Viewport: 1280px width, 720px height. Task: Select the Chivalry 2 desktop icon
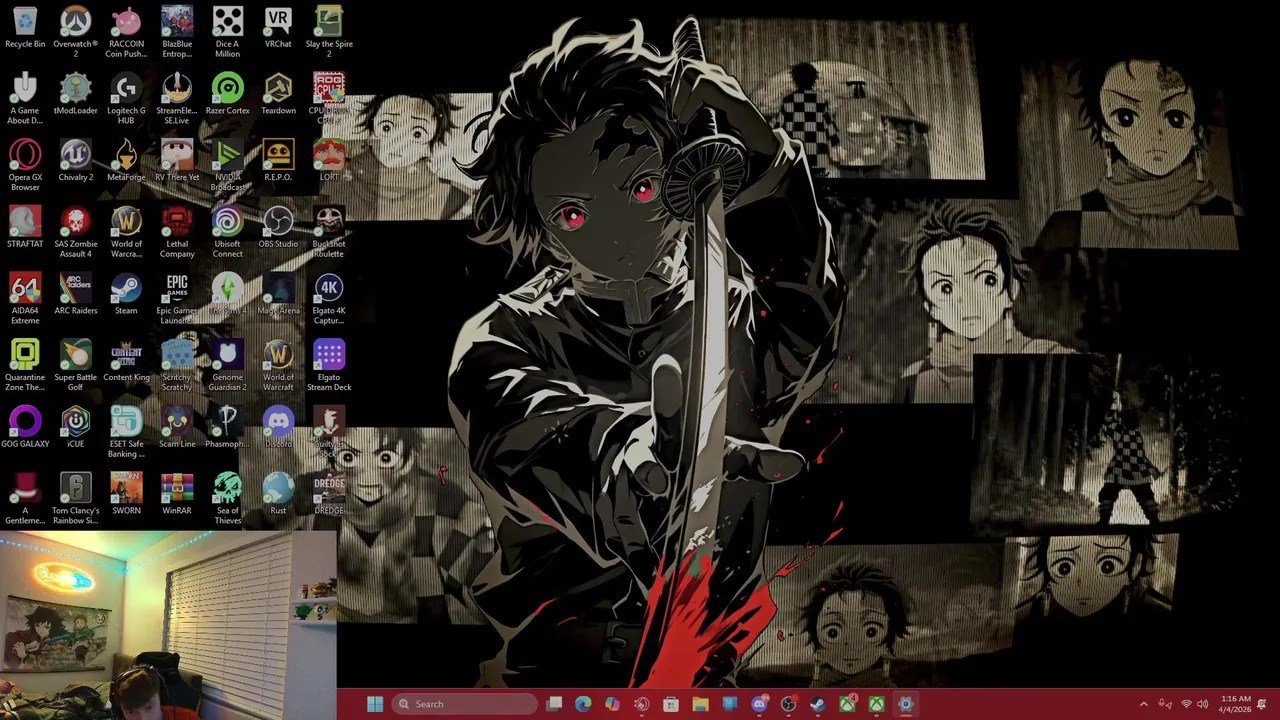click(x=75, y=161)
